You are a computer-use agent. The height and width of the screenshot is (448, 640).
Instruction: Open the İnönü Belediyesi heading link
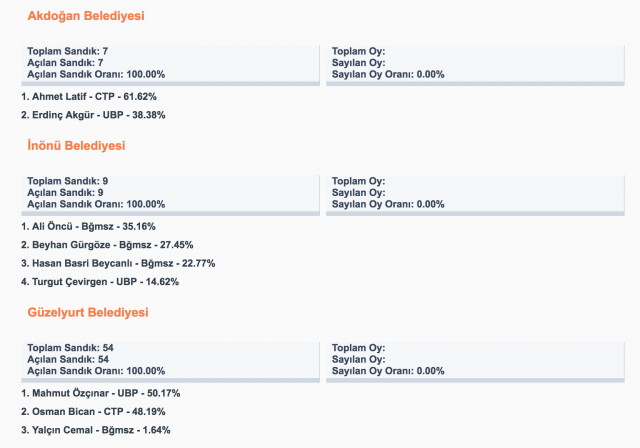coord(76,146)
